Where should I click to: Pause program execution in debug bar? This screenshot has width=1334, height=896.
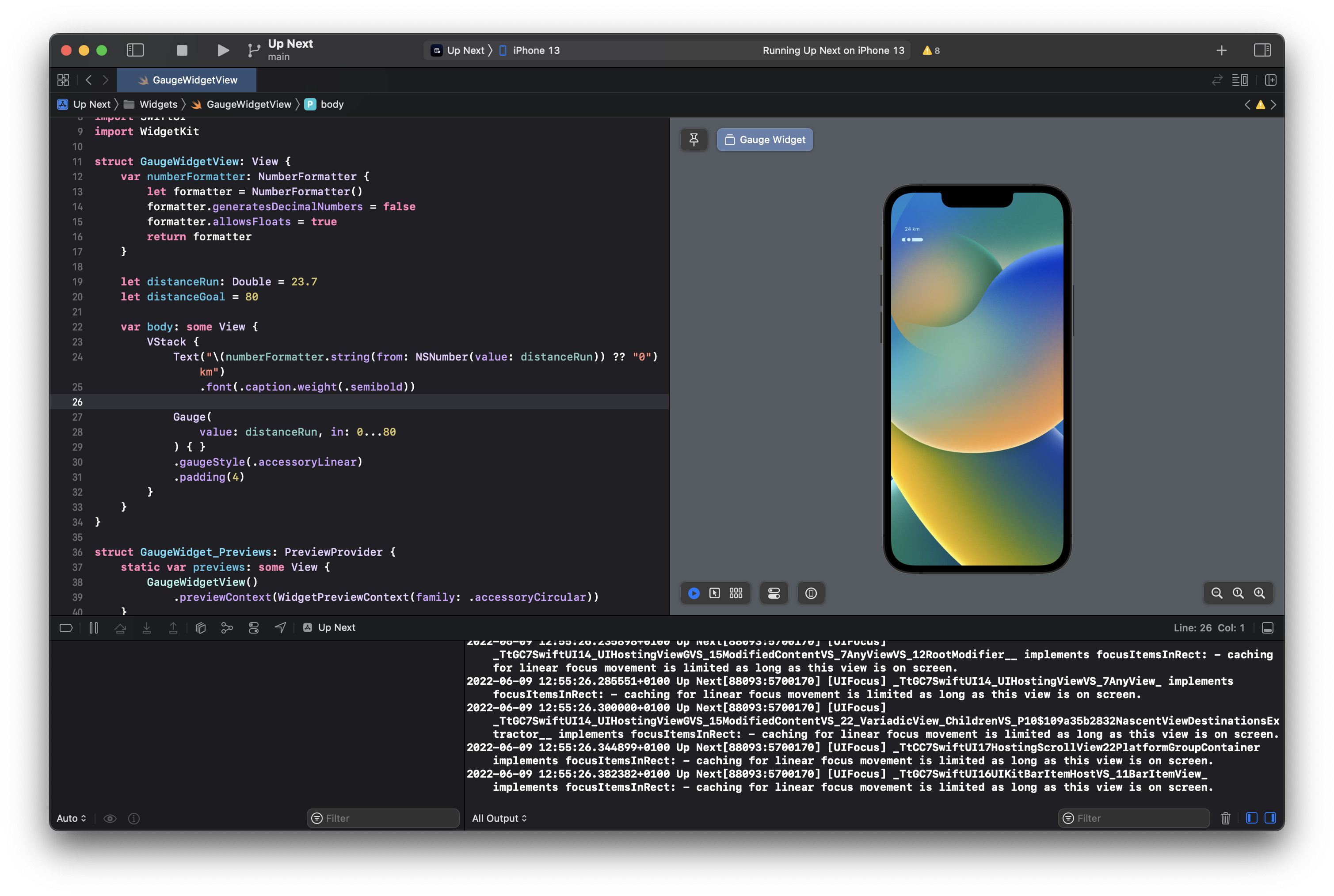[94, 628]
